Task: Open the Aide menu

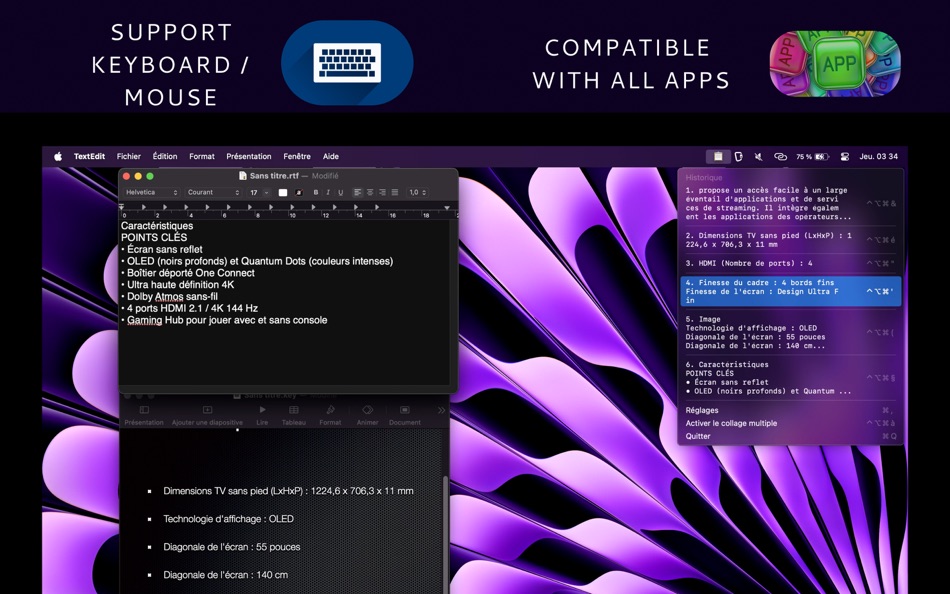Action: (x=331, y=156)
